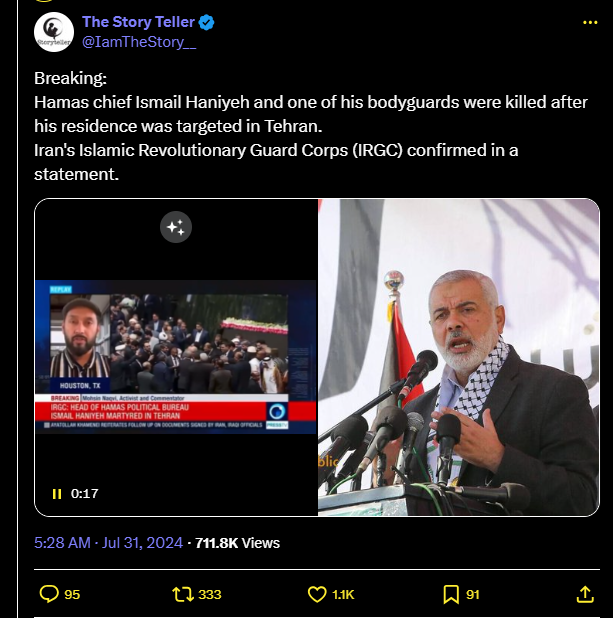Click the 333 repost count
The image size is (613, 618).
pos(210,594)
